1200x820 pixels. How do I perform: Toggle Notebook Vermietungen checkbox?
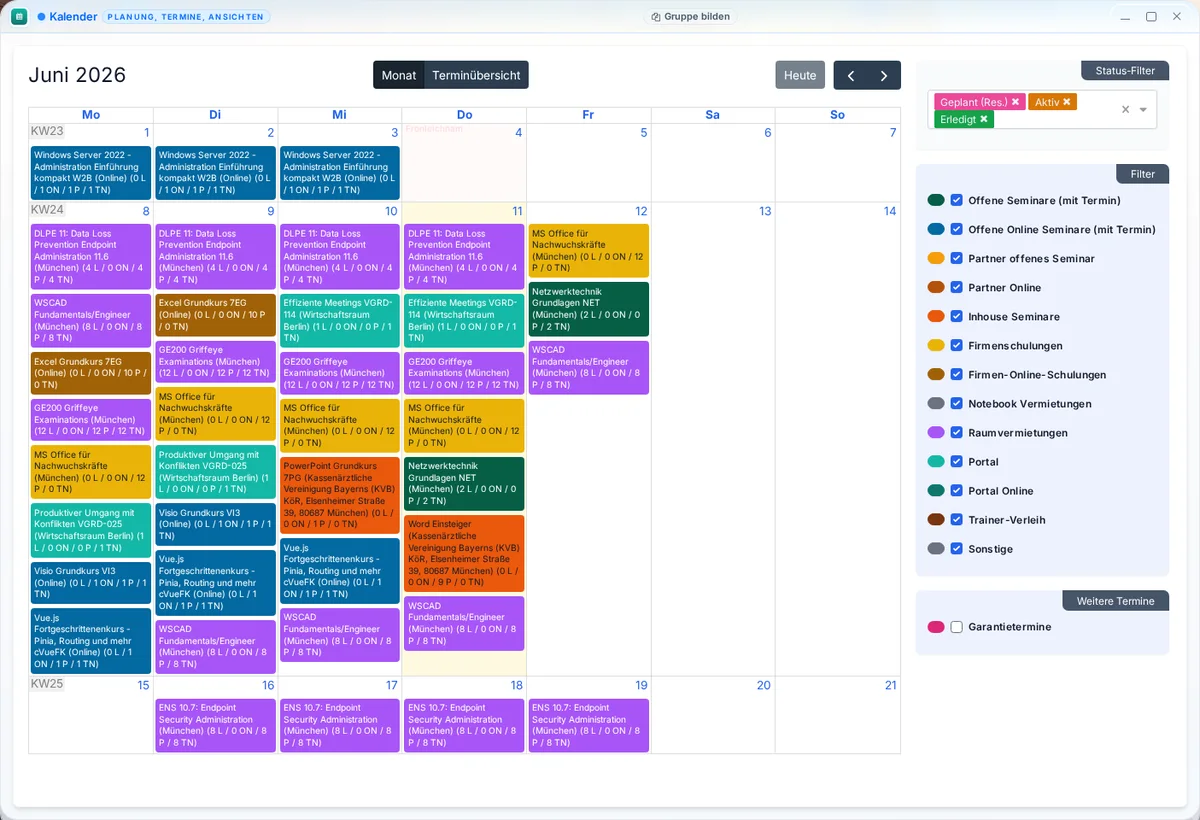click(957, 403)
